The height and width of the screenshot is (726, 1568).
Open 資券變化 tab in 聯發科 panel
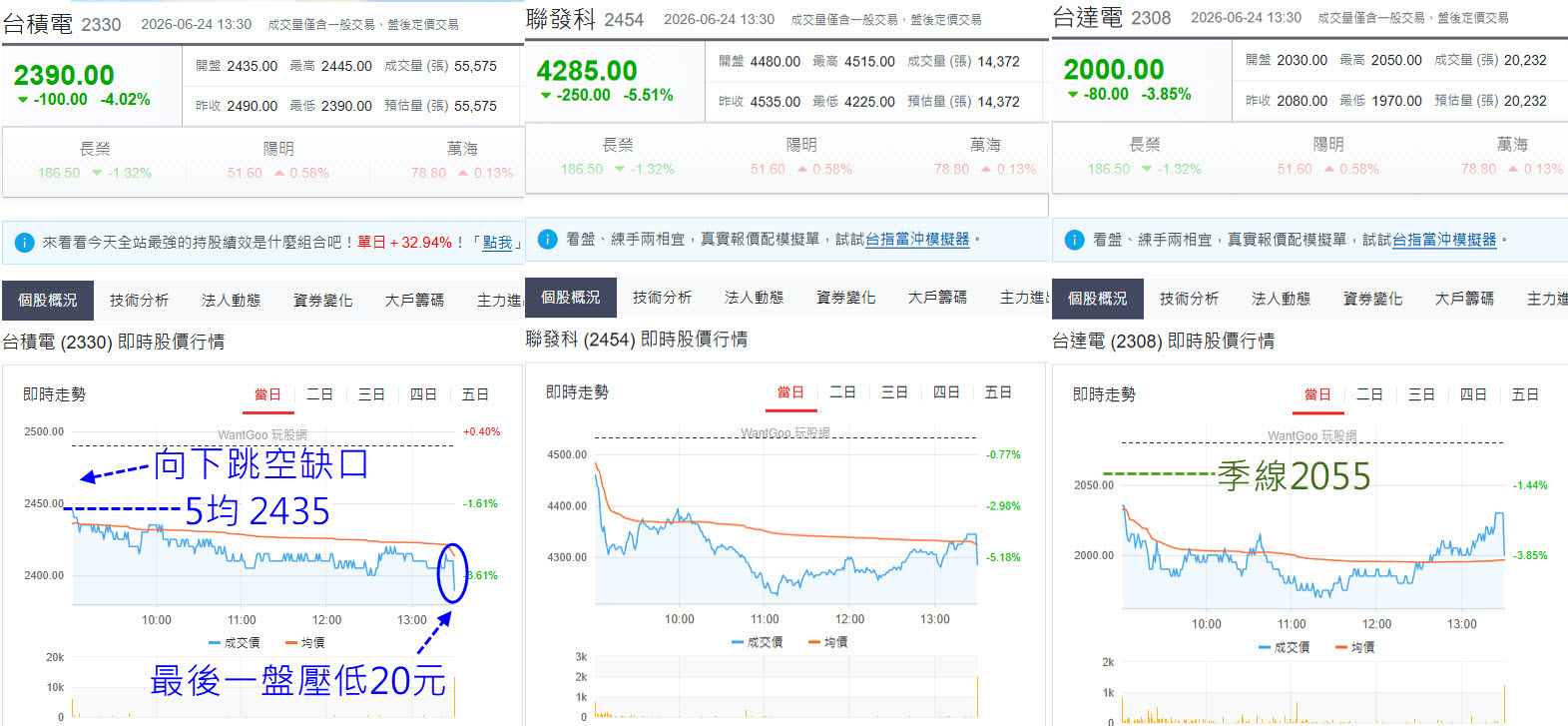[845, 298]
